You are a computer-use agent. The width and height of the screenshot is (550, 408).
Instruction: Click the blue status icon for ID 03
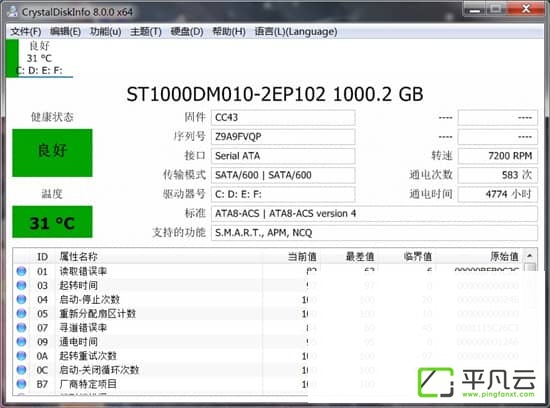(x=21, y=285)
